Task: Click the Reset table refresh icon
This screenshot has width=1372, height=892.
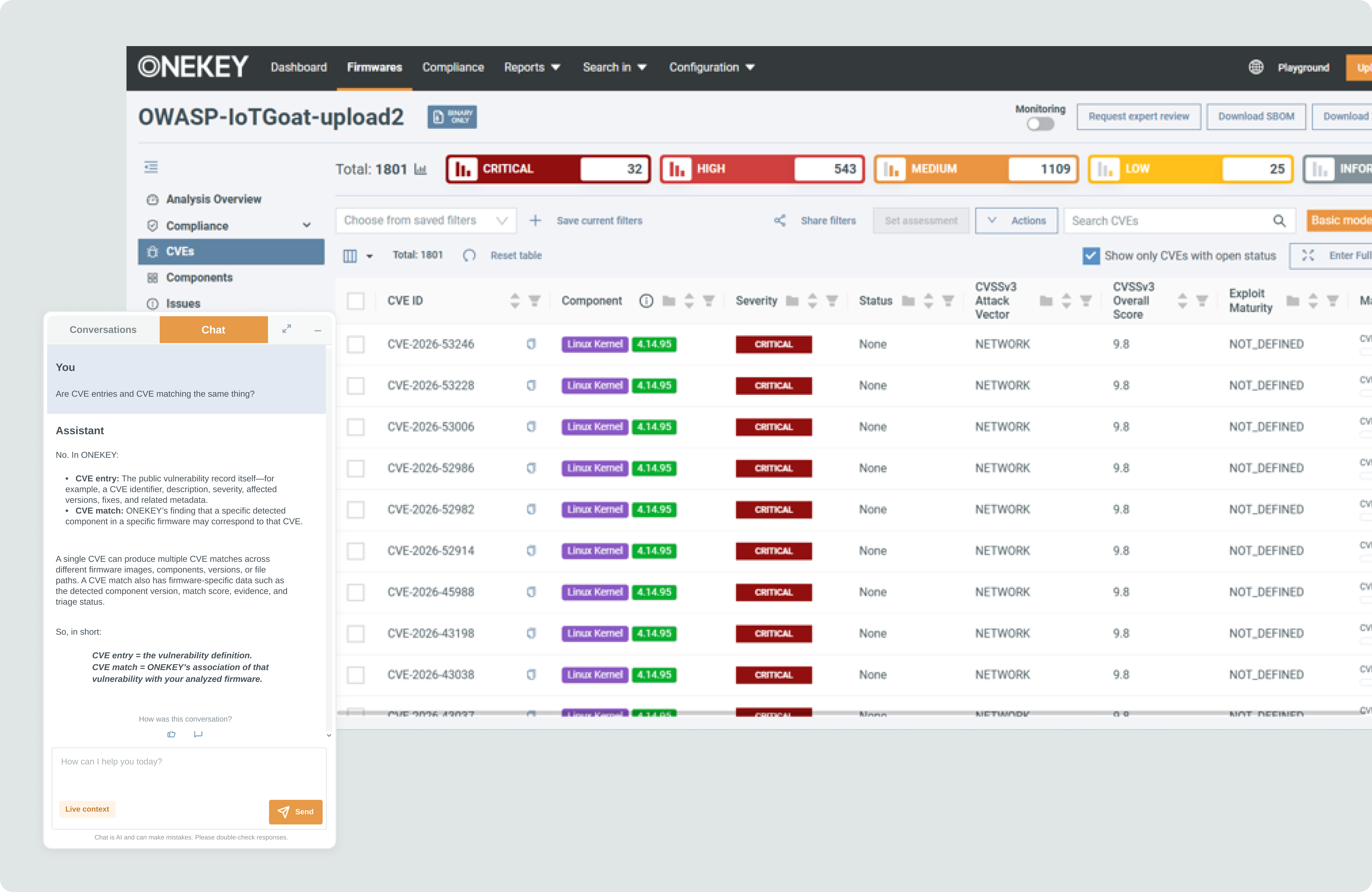Action: point(469,255)
